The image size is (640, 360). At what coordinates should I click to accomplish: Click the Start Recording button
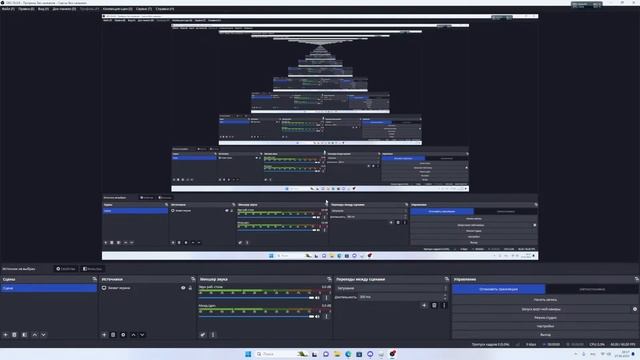[x=545, y=300]
